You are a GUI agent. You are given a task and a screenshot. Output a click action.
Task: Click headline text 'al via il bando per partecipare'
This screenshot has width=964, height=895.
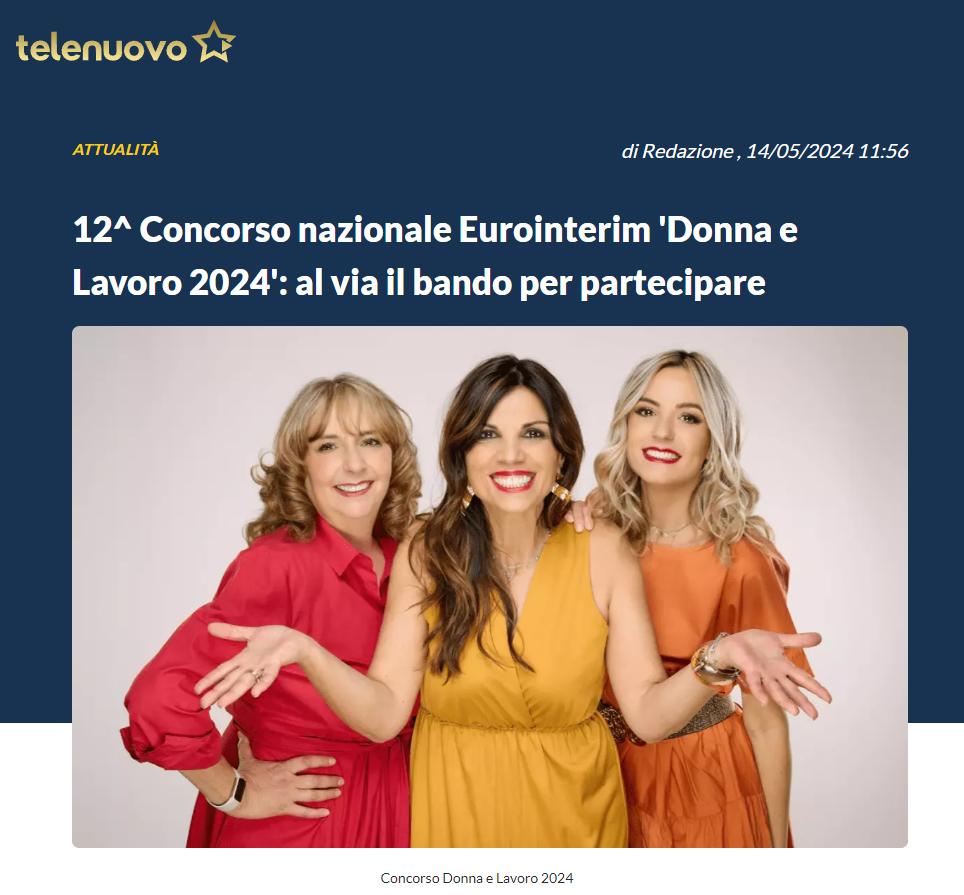530,283
